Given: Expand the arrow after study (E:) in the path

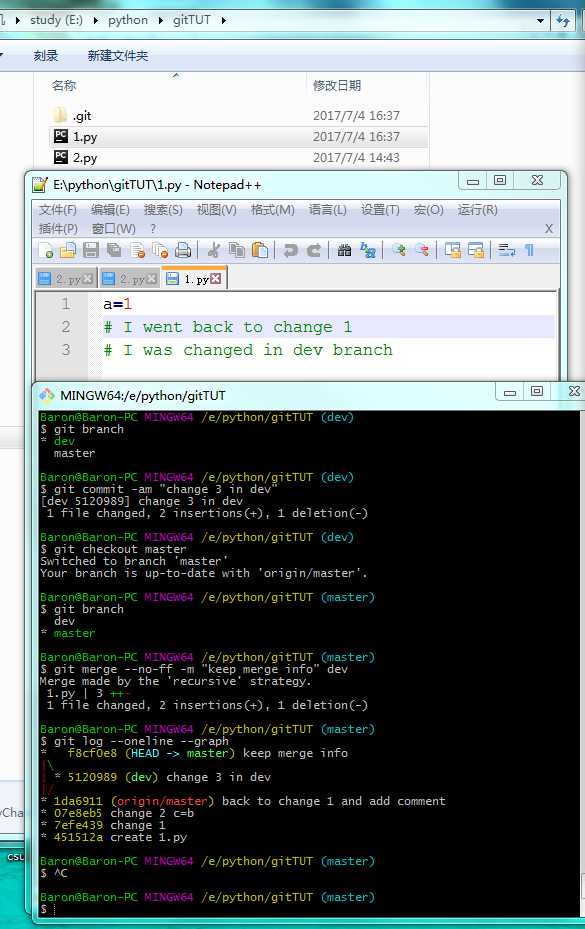Looking at the screenshot, I should (x=95, y=20).
